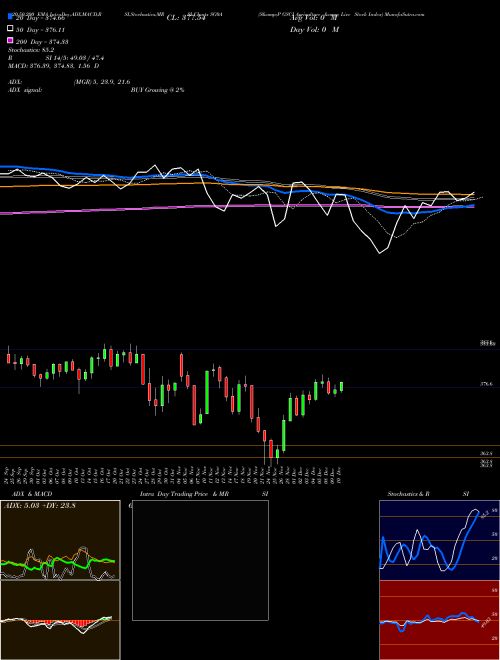Viewport: 500px width, 660px height.
Task: Click the 376.6 price axis label
Action: point(486,384)
